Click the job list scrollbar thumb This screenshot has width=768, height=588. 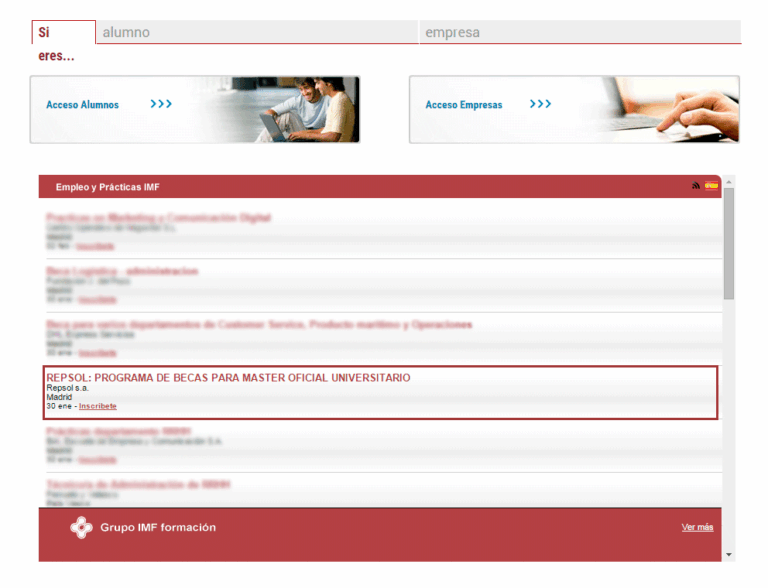(729, 244)
